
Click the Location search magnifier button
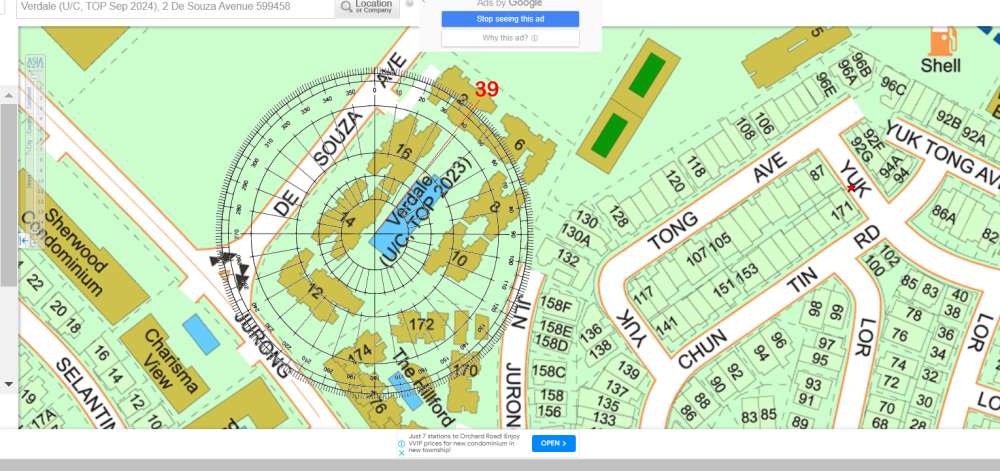(x=365, y=9)
